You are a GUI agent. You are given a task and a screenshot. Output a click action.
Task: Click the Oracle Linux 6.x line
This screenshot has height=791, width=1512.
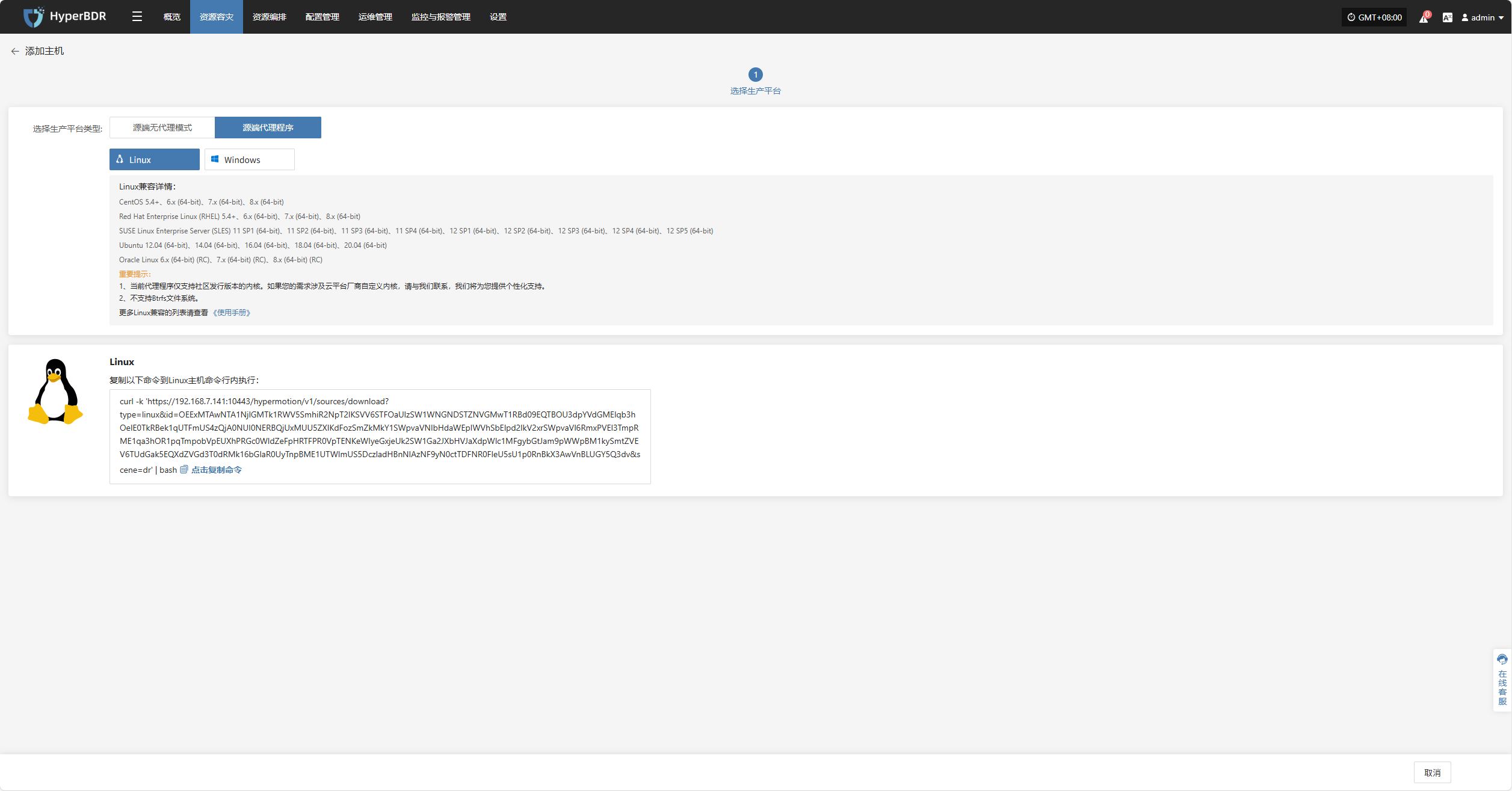click(221, 260)
